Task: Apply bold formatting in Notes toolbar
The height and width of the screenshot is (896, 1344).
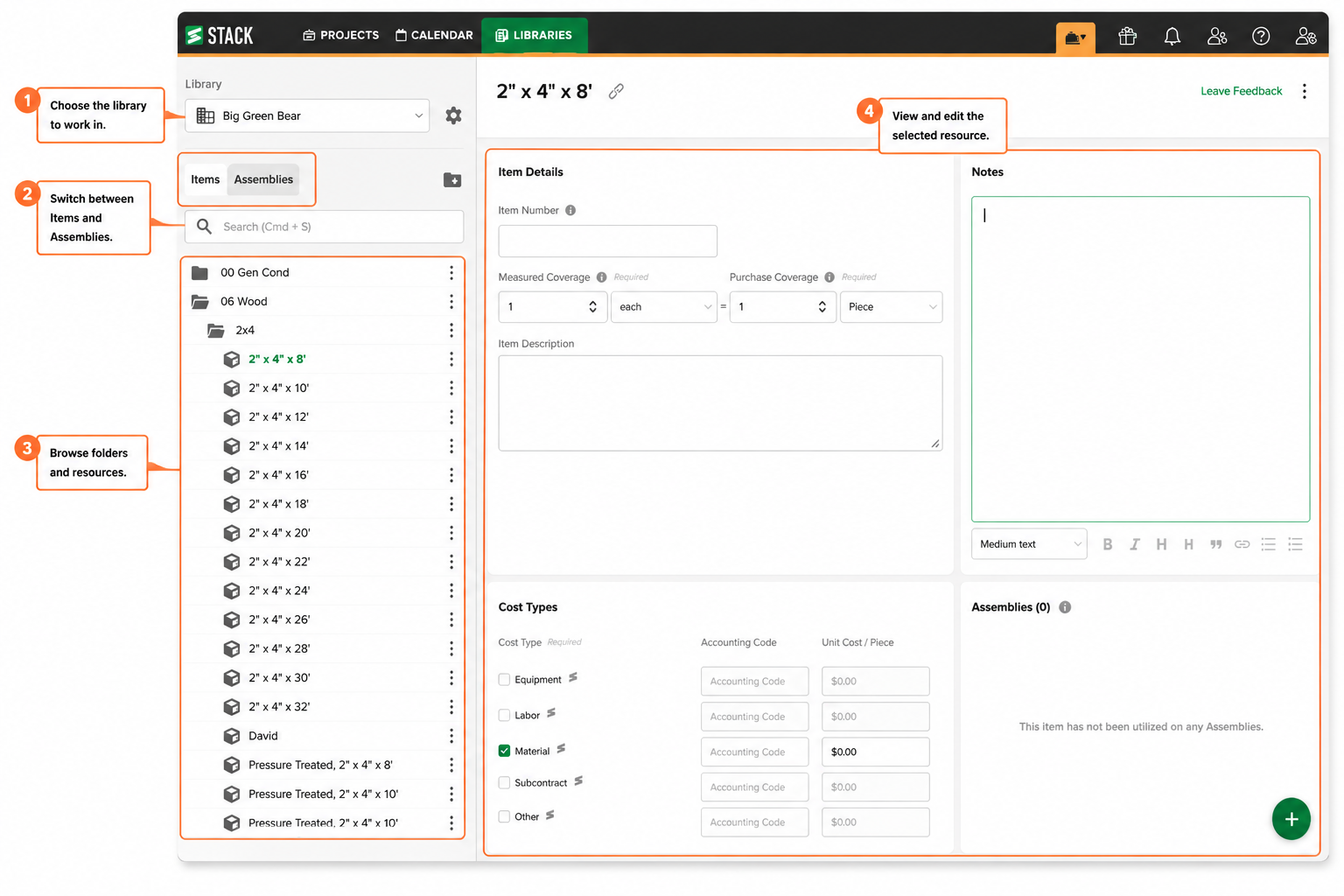Action: click(x=1108, y=544)
